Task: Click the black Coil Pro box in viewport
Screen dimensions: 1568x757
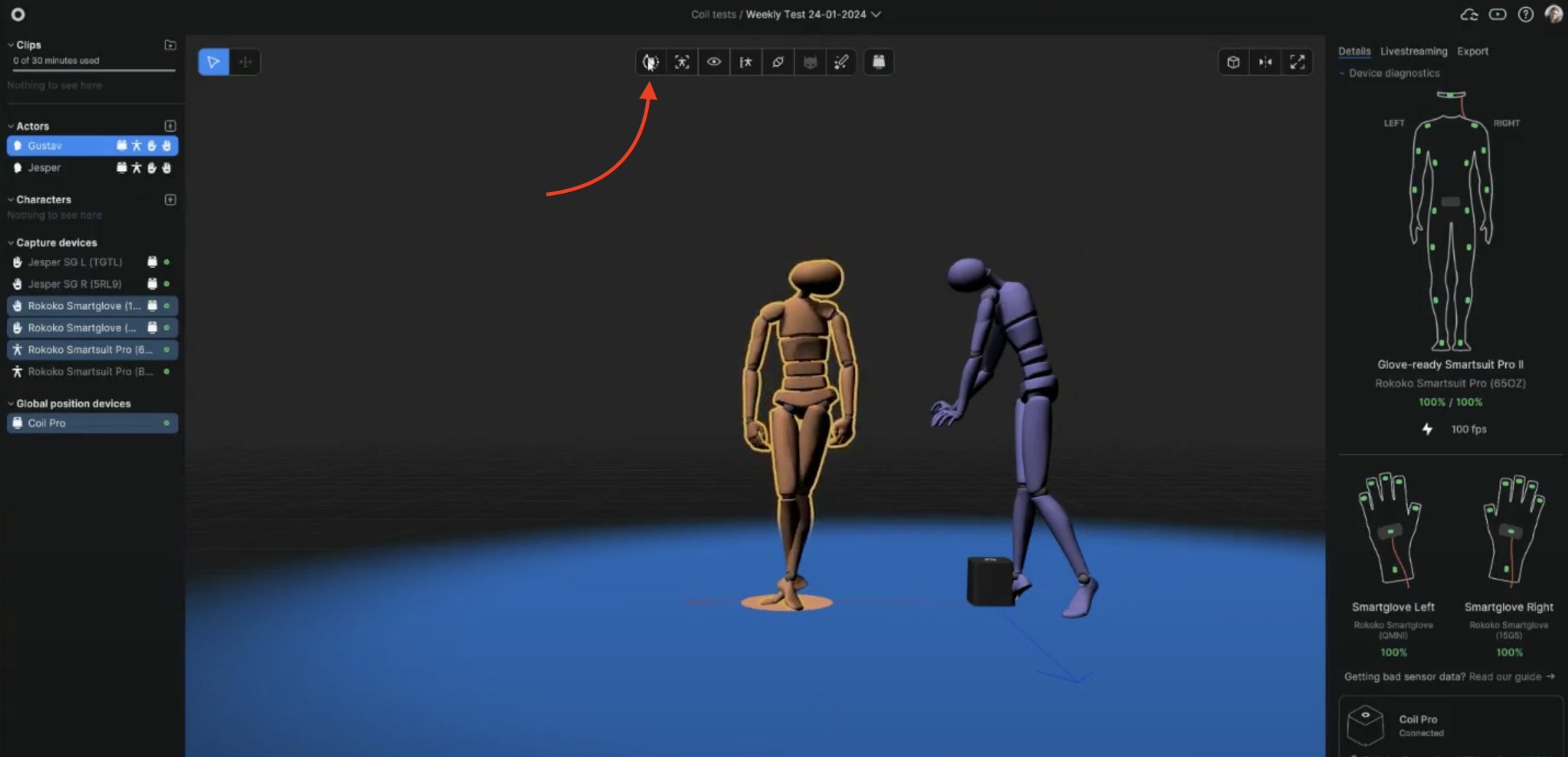Action: (x=990, y=581)
